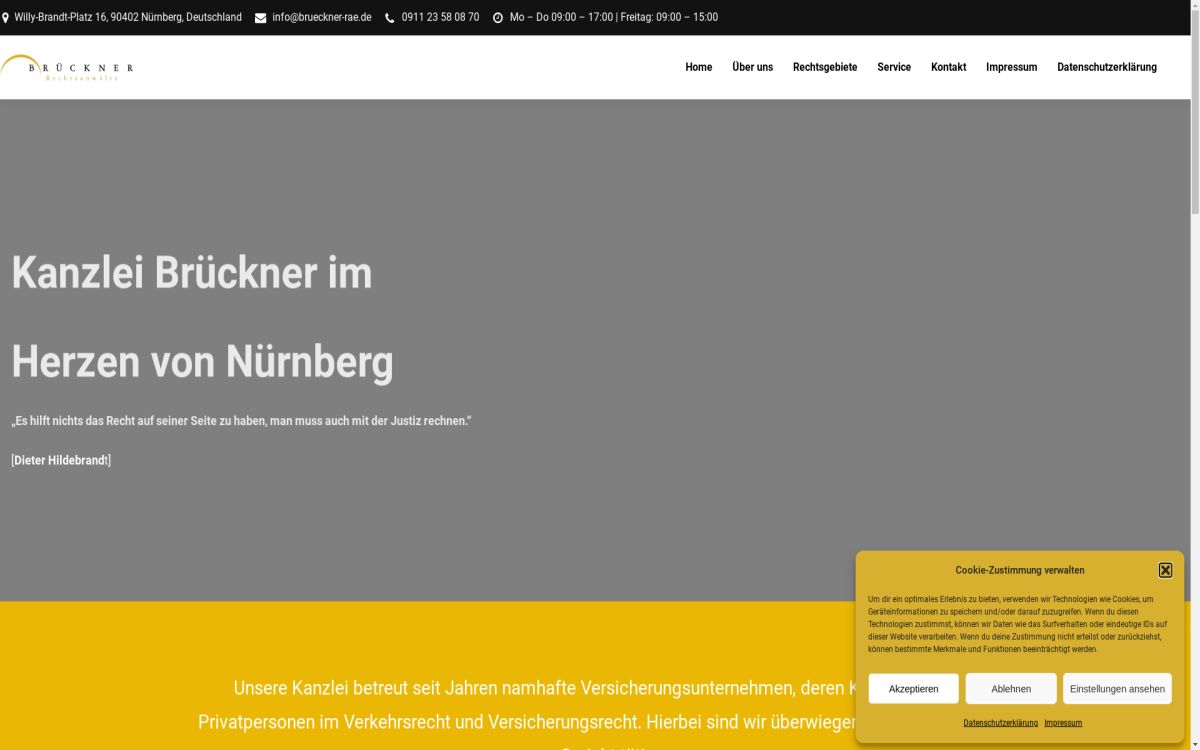Open the Über uns page
The width and height of the screenshot is (1200, 750).
751,67
